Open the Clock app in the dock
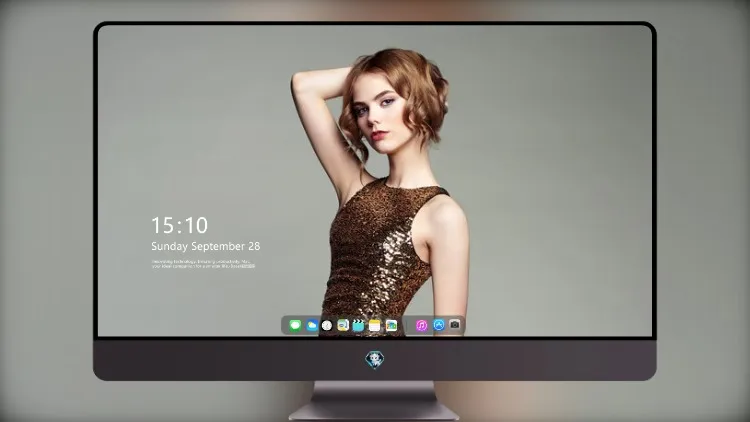This screenshot has width=750, height=422. (327, 326)
